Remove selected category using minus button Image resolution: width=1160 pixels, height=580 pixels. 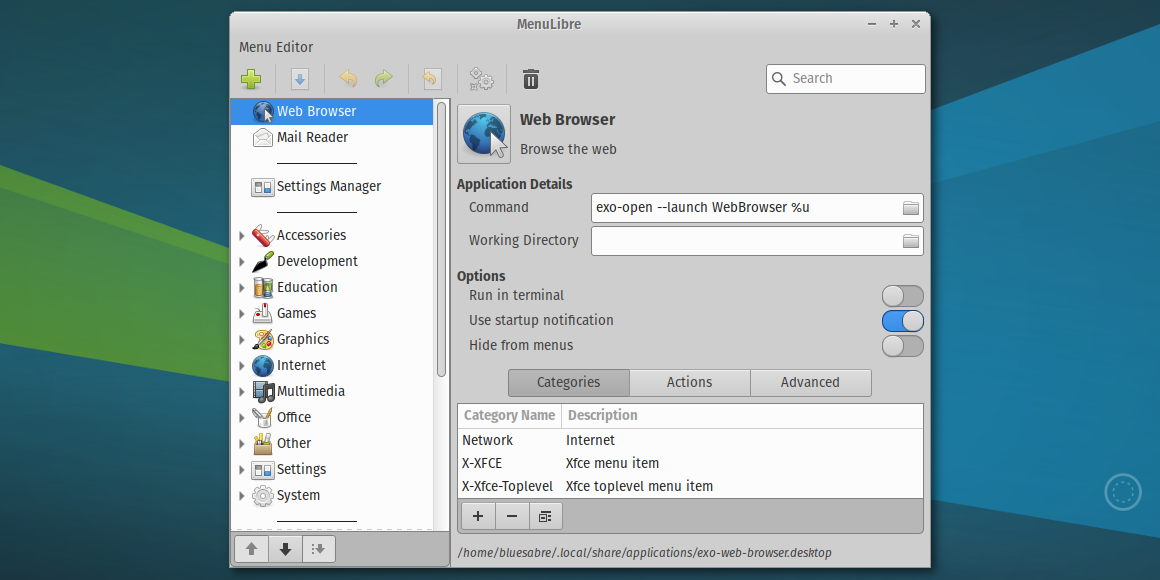click(x=511, y=515)
